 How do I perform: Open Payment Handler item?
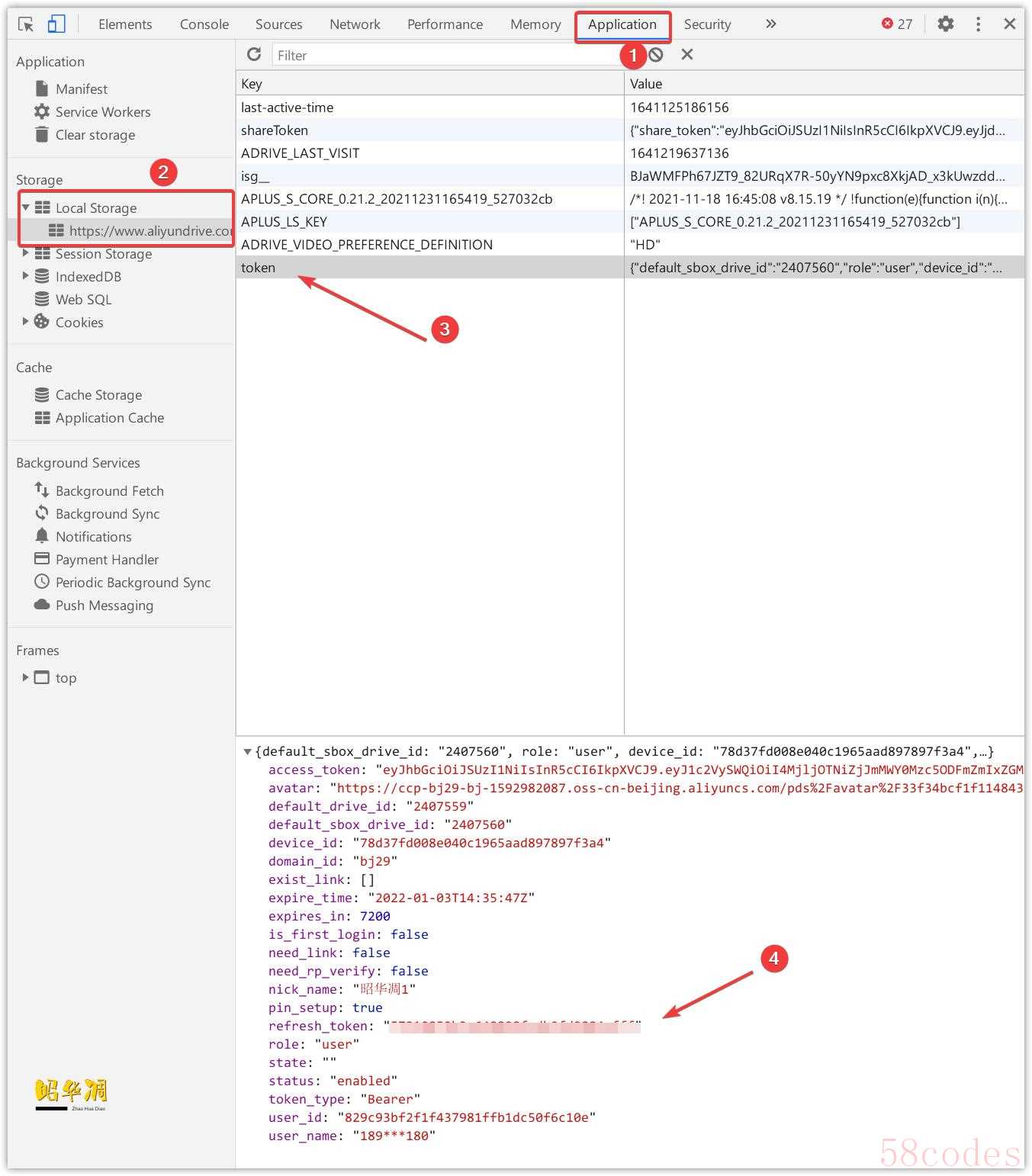pyautogui.click(x=107, y=560)
